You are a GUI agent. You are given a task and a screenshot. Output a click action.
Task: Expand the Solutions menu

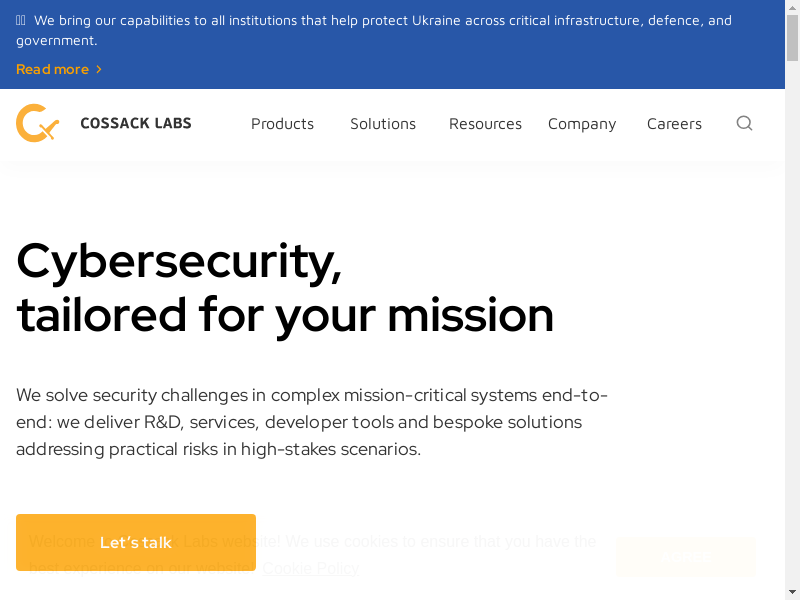point(382,124)
